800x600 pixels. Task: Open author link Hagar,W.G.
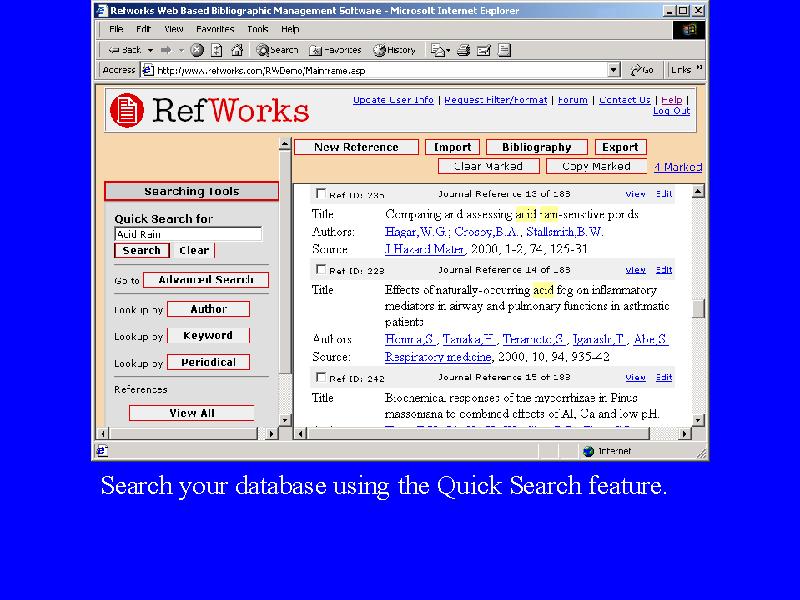coord(416,232)
